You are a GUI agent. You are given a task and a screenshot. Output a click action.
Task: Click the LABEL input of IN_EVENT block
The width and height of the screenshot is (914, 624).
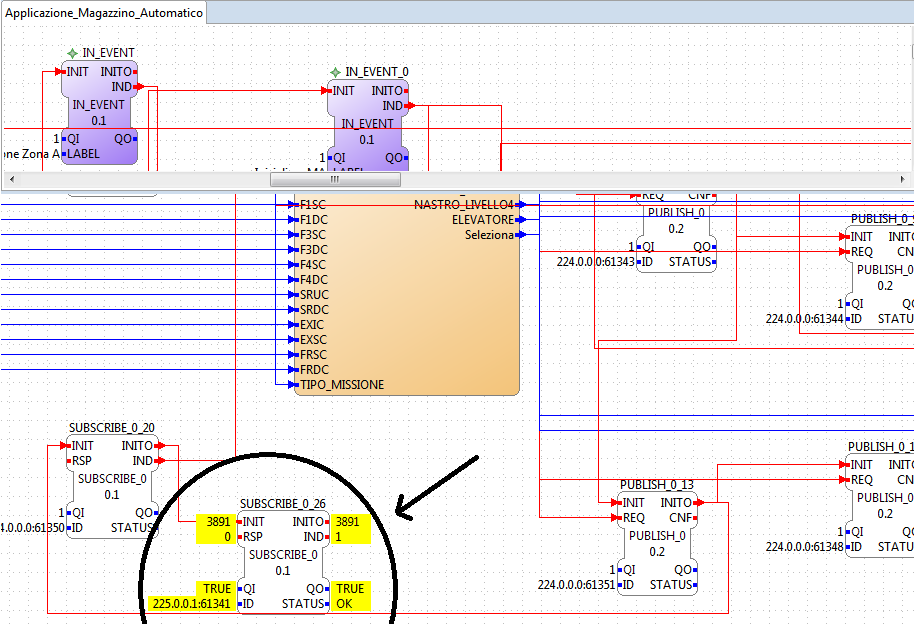[x=83, y=154]
